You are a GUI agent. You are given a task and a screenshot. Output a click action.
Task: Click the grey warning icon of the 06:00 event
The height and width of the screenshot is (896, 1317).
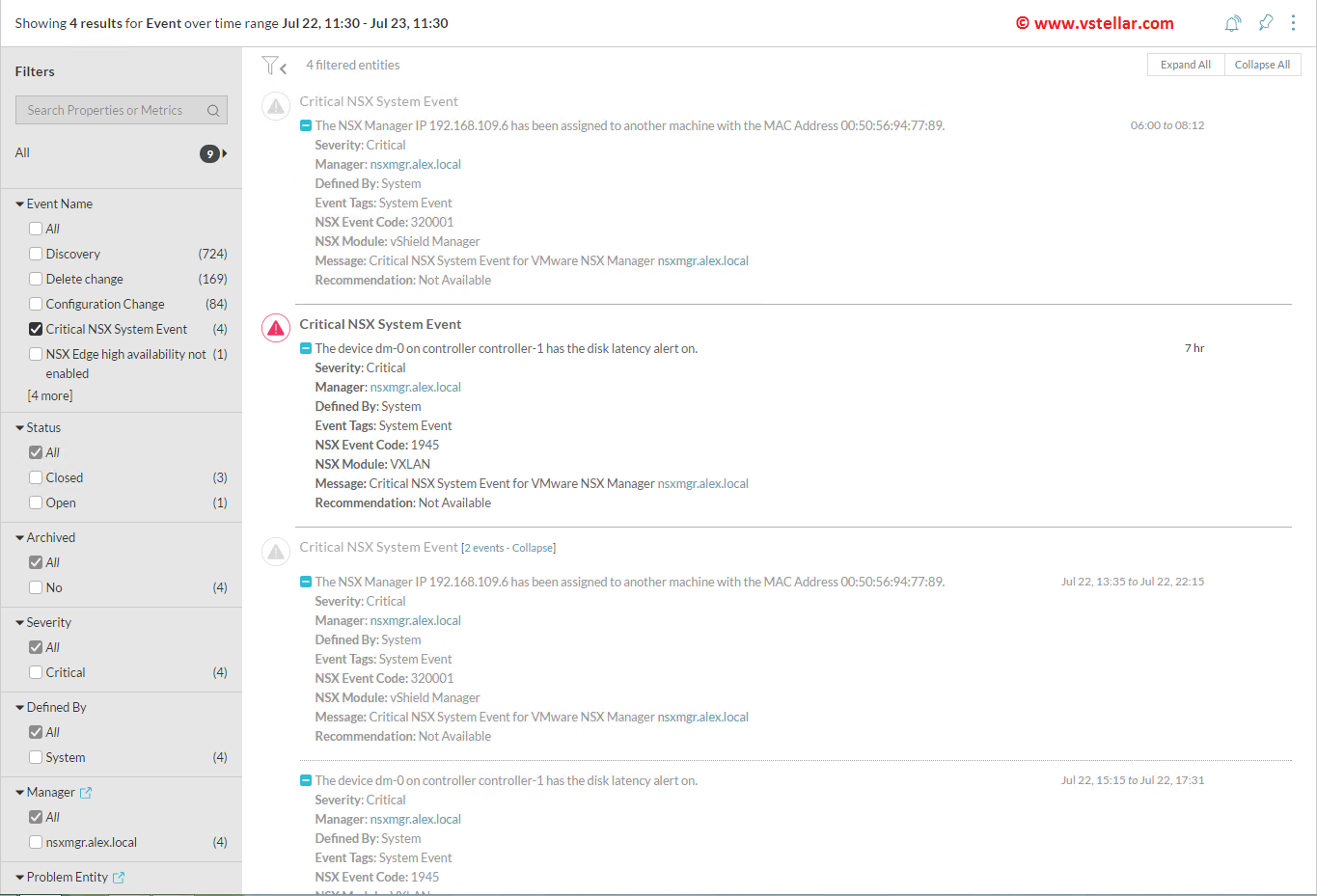click(x=276, y=106)
